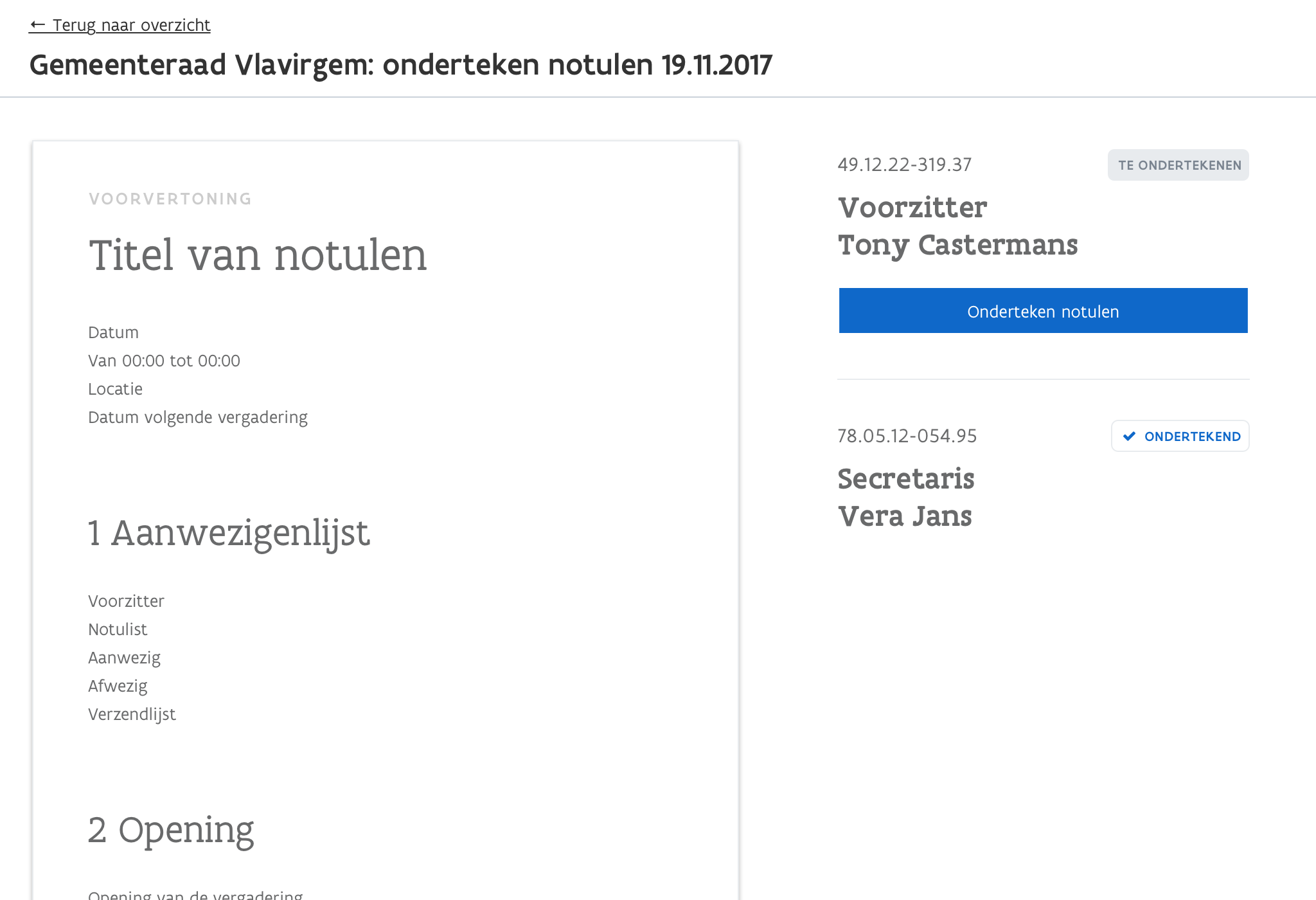Click the back arrow icon
1316x900 pixels.
coord(38,25)
